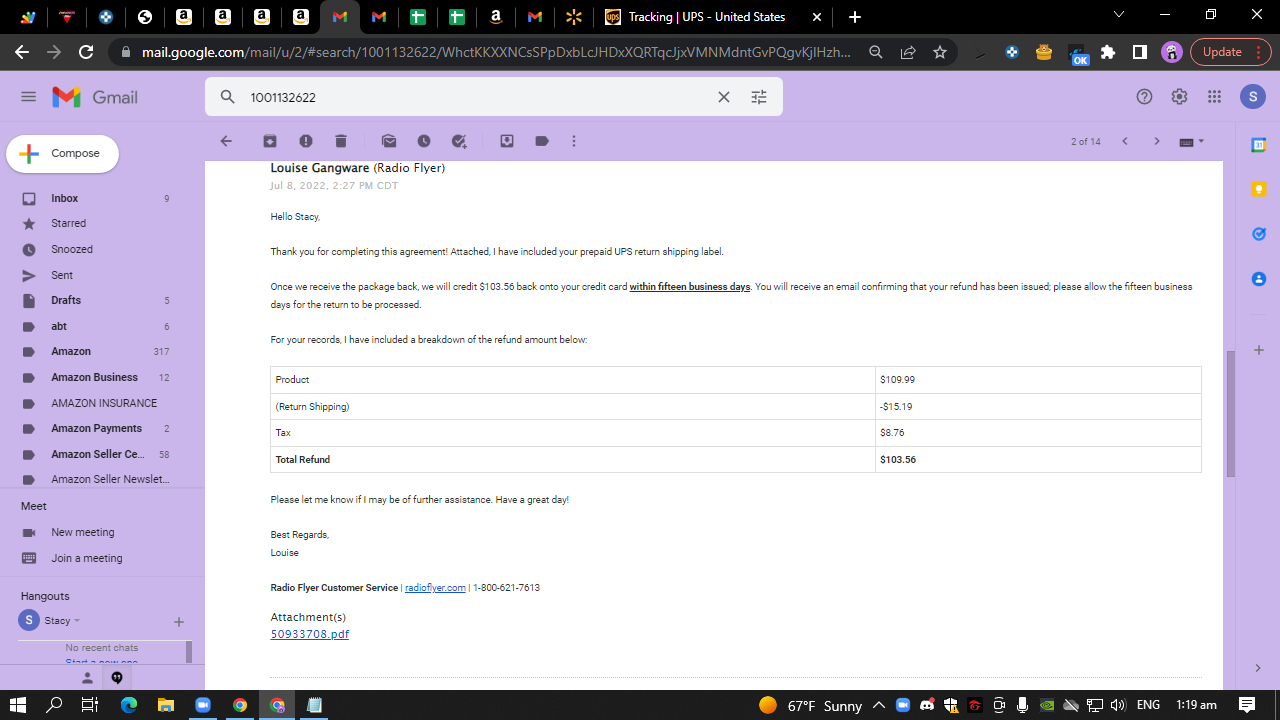Image resolution: width=1280 pixels, height=720 pixels.
Task: Open the Move to icon
Action: point(507,142)
